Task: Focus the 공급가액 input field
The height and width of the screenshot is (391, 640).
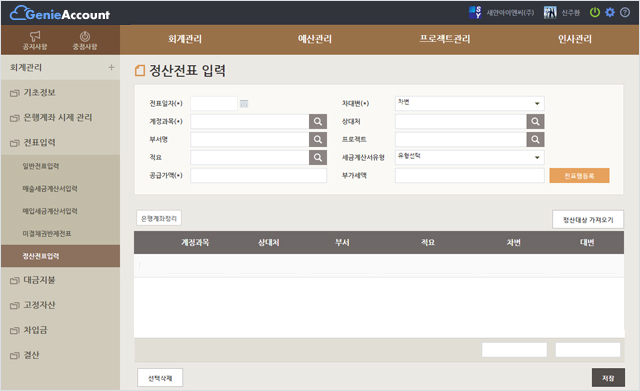Action: click(259, 176)
